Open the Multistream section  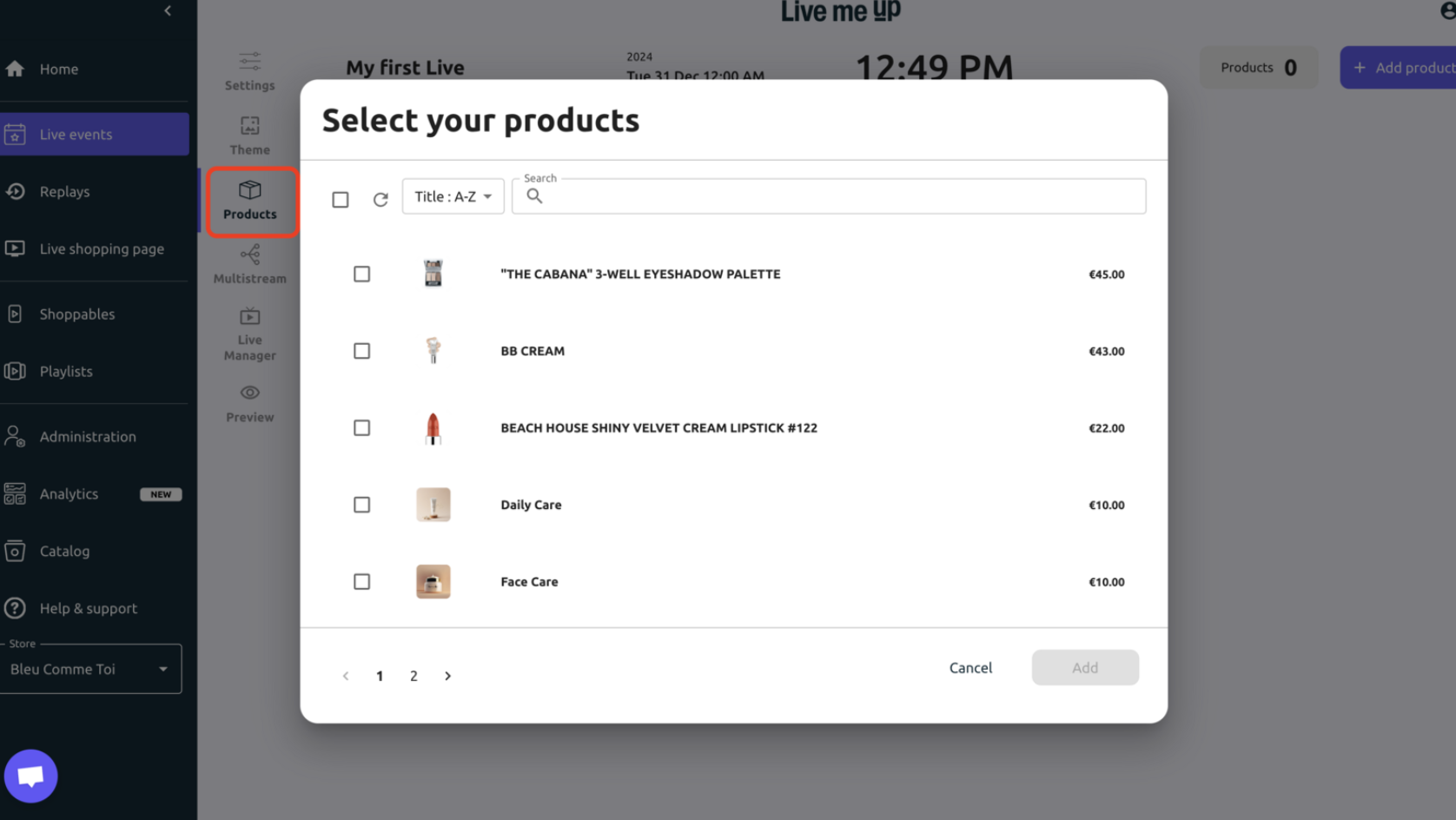pyautogui.click(x=249, y=264)
